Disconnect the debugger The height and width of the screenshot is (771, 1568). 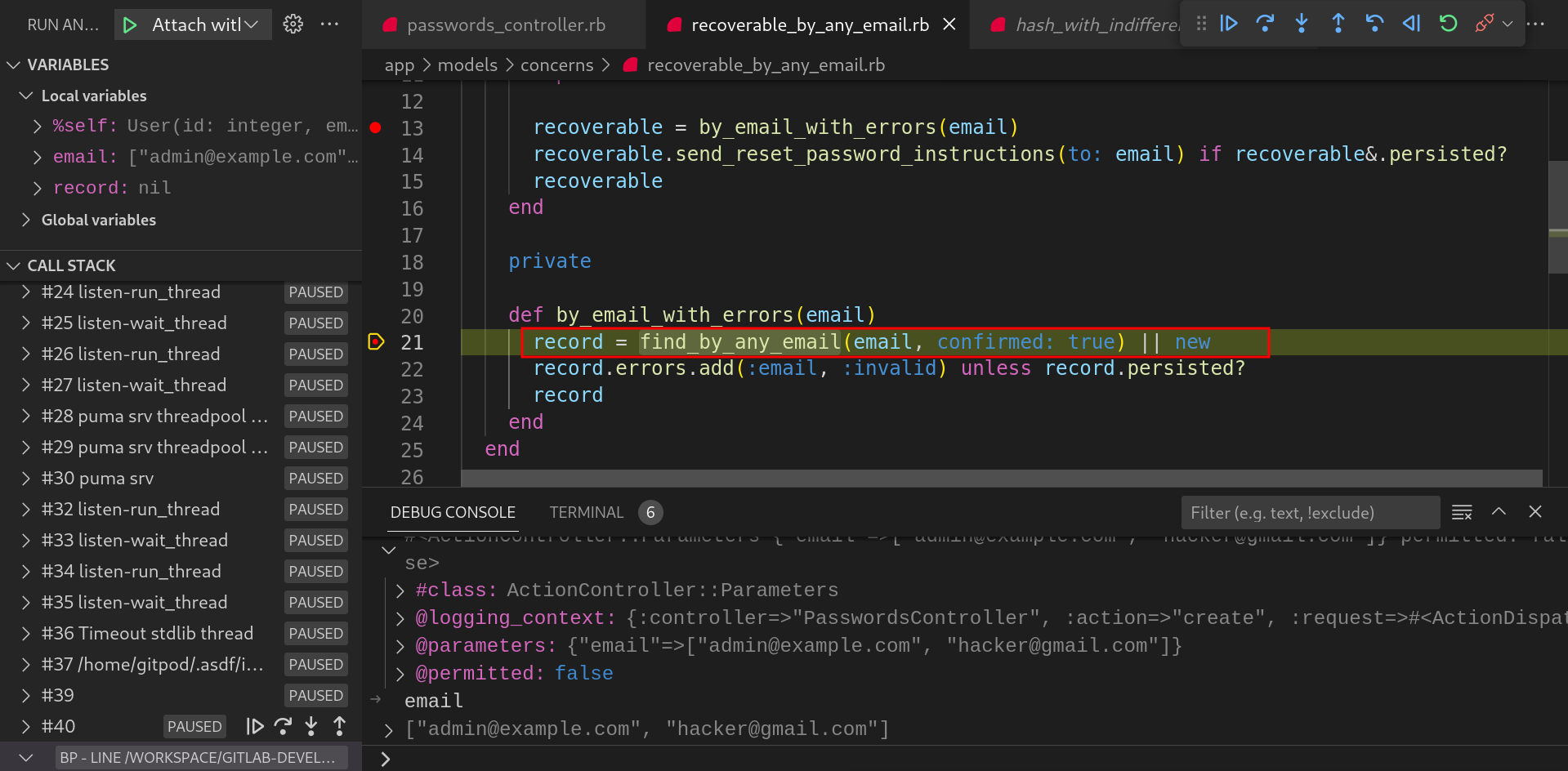(x=1484, y=24)
